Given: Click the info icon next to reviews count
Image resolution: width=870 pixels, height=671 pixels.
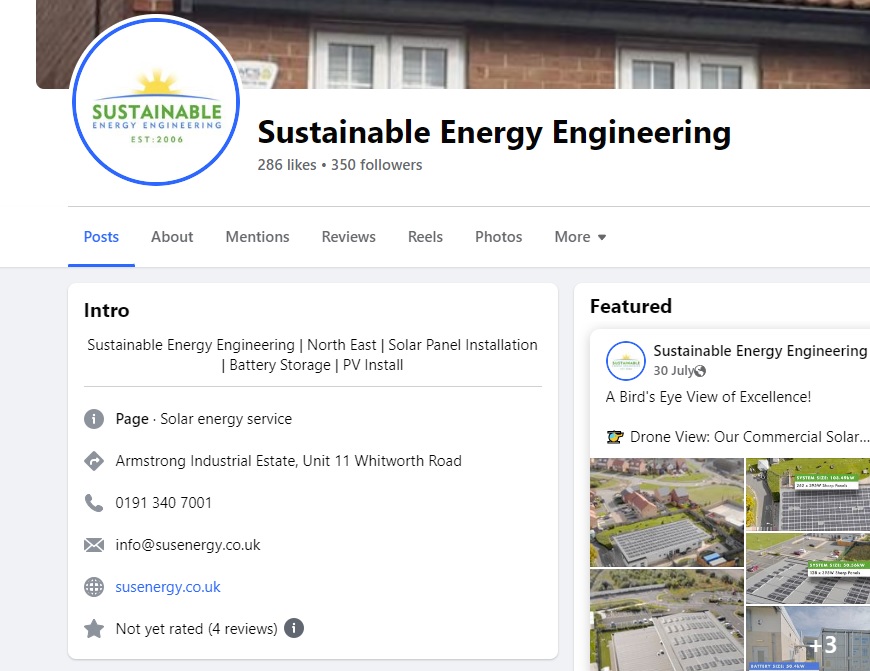Looking at the screenshot, I should point(294,628).
